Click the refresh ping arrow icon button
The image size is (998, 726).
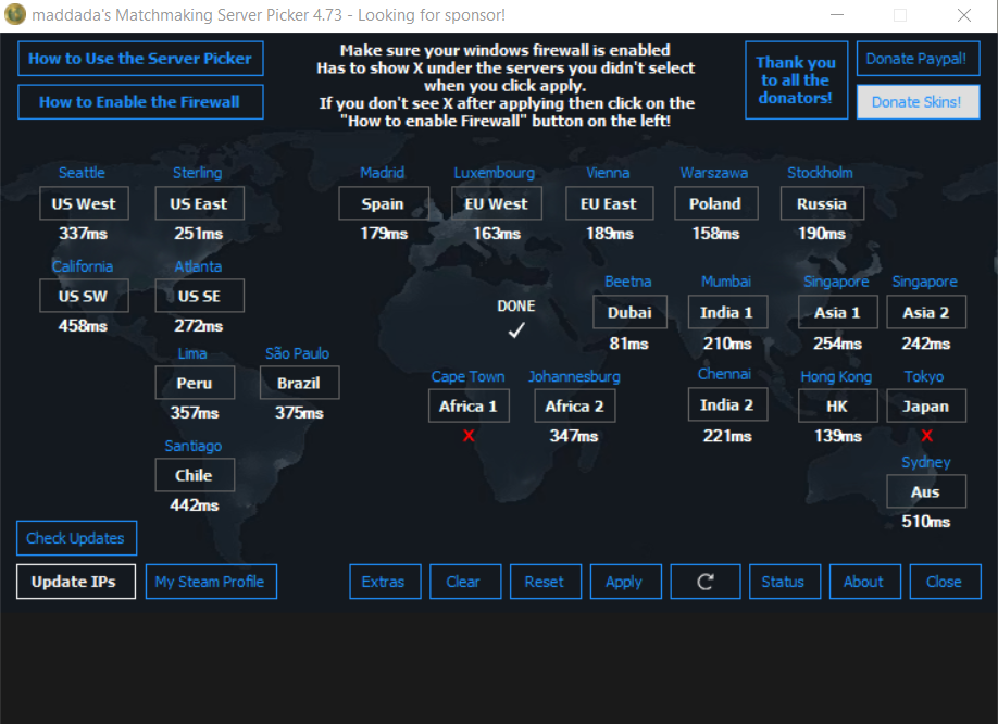(x=705, y=582)
